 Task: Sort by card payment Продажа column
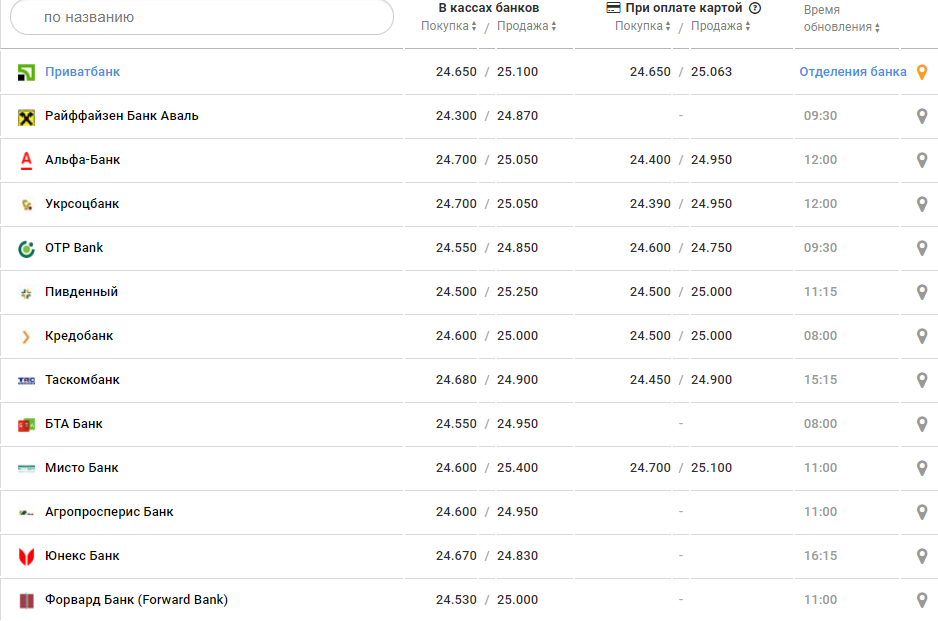coord(720,26)
